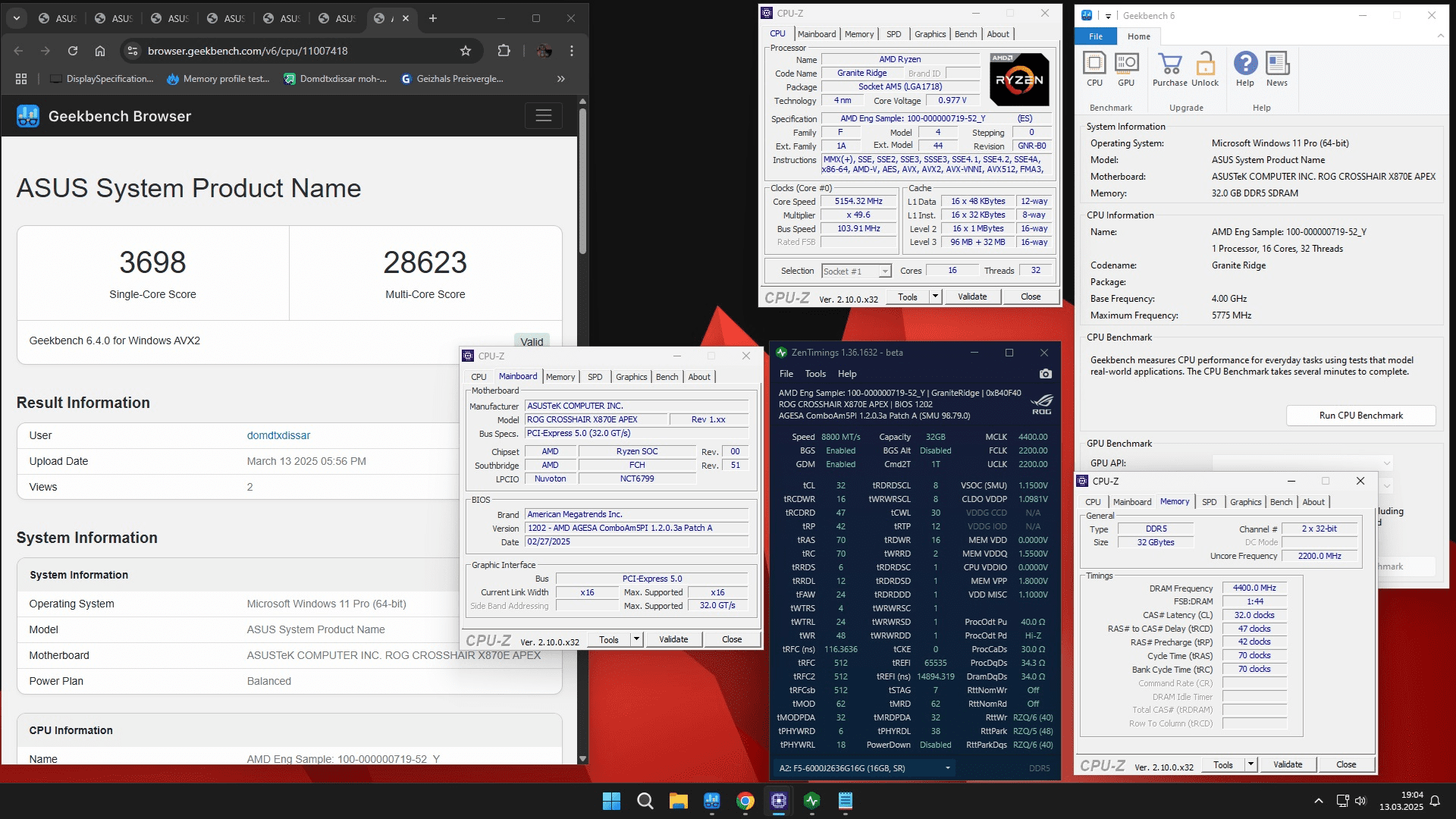
Task: Open Notepad from the taskbar
Action: [846, 801]
